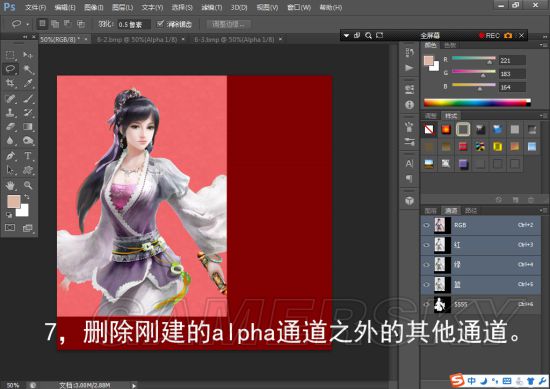Click the foreground color swatch in Color panel
Screen dimensions: 550x389
[429, 60]
